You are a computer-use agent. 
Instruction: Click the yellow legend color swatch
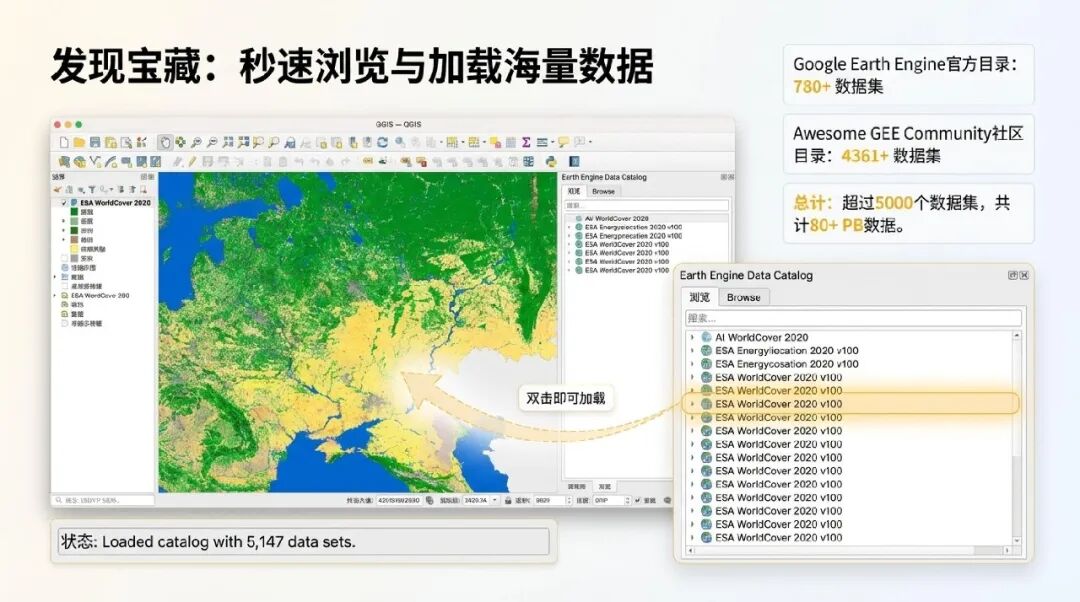tap(74, 249)
